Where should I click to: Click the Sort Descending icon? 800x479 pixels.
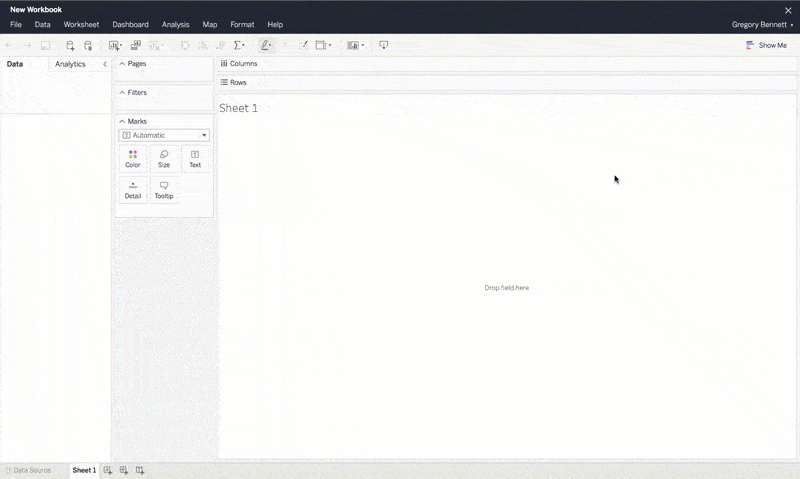click(x=221, y=45)
